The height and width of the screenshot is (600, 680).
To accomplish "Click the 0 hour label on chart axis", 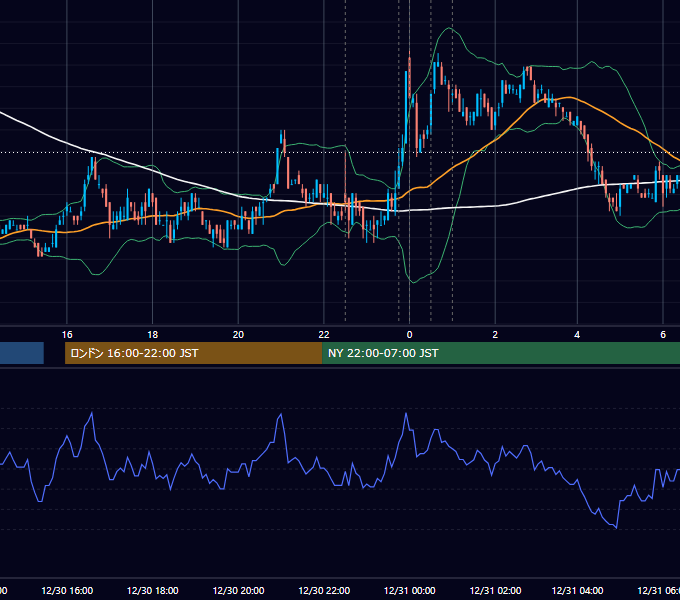I will 409,335.
